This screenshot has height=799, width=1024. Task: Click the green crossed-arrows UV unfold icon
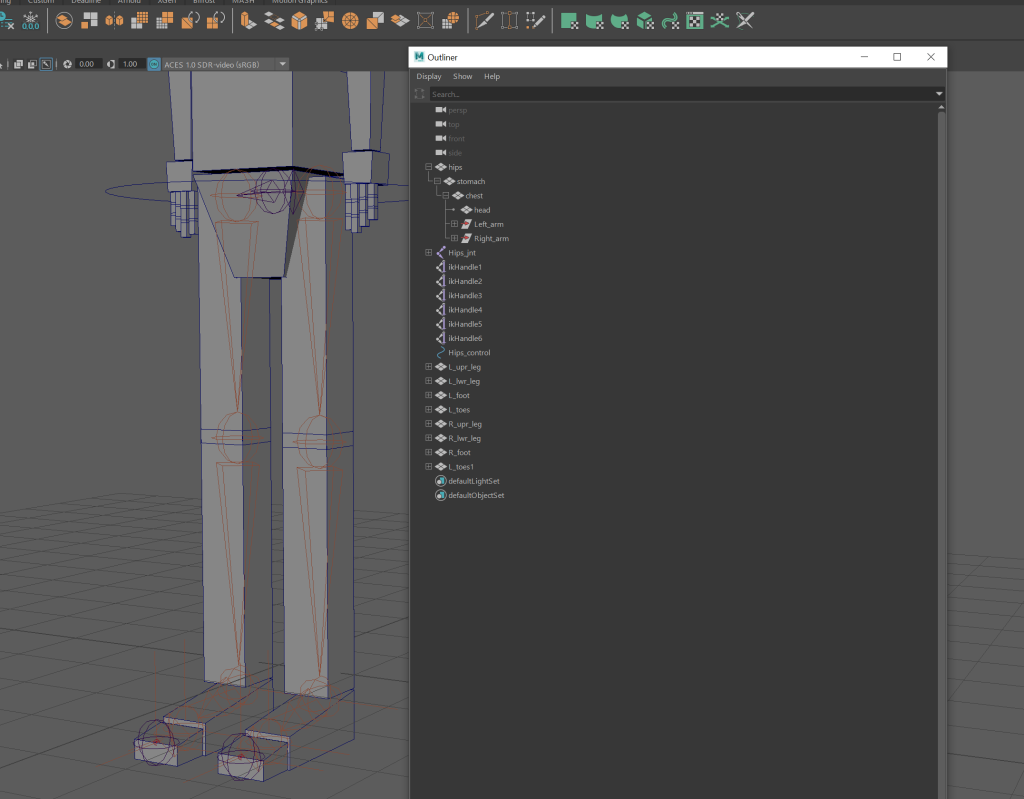pyautogui.click(x=720, y=21)
